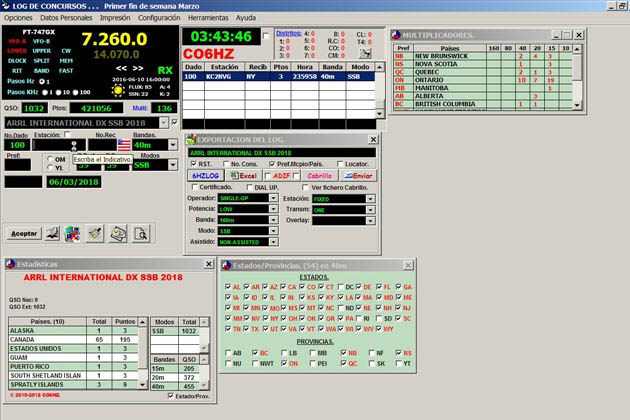Viewport: 630px width, 420px height.
Task: Expand the Transm ONE dropdown
Action: pos(370,210)
